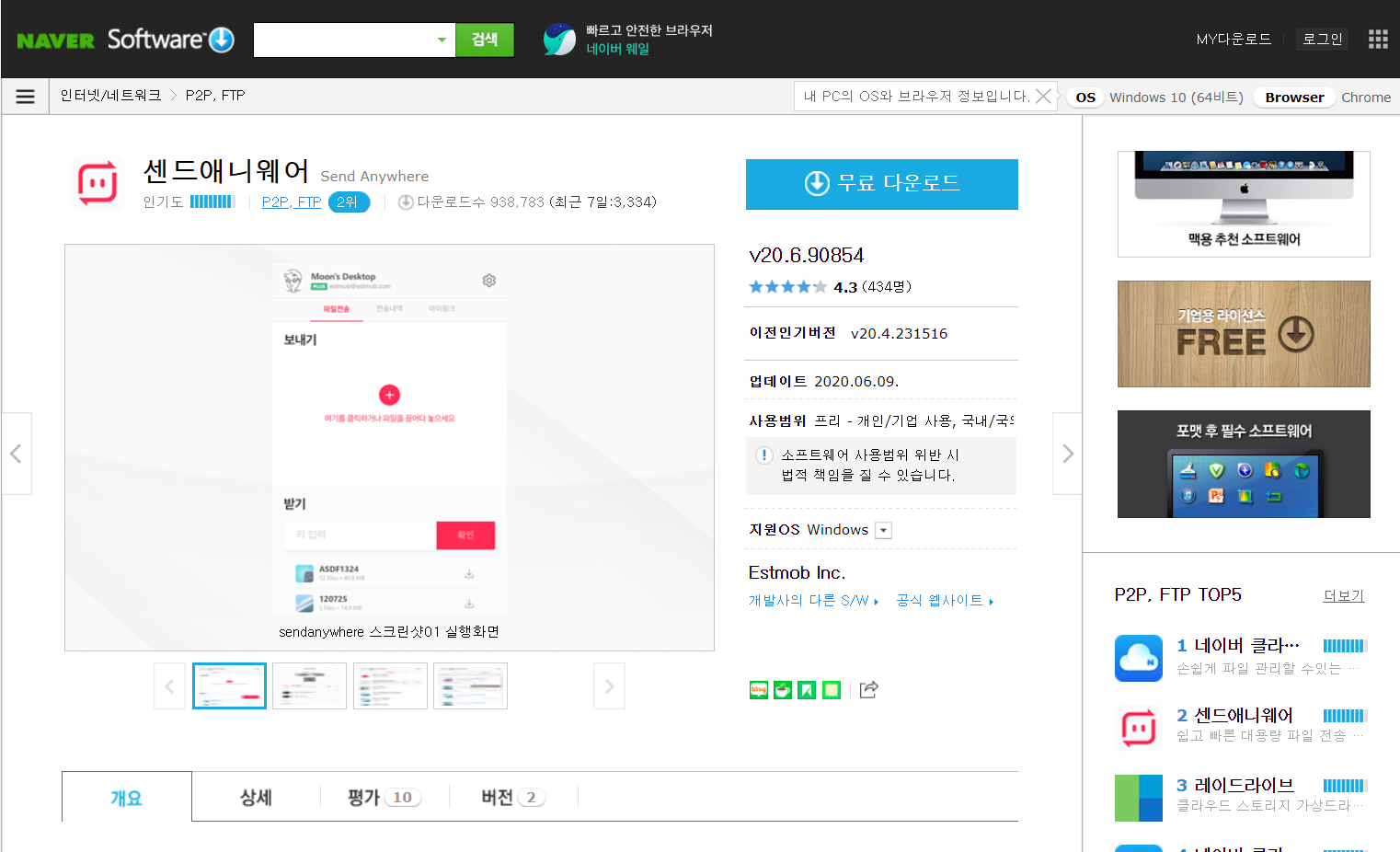
Task: Go to previous software with left arrow
Action: point(16,454)
